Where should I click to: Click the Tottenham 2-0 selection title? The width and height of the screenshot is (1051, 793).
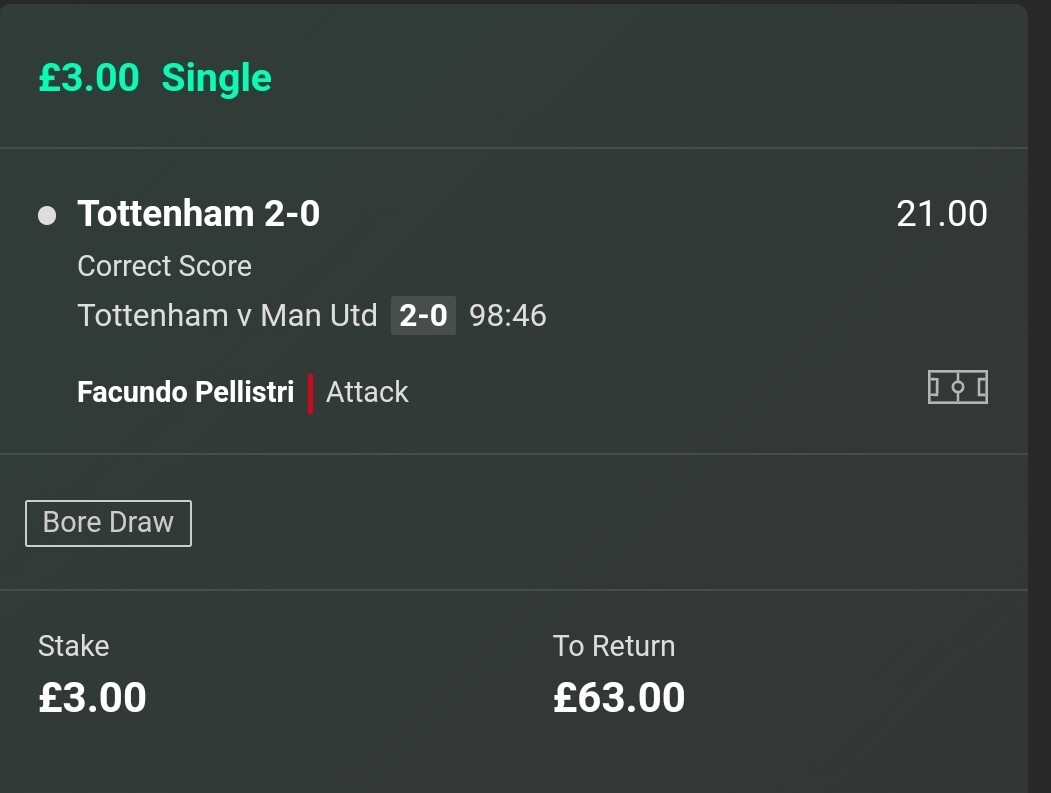198,214
